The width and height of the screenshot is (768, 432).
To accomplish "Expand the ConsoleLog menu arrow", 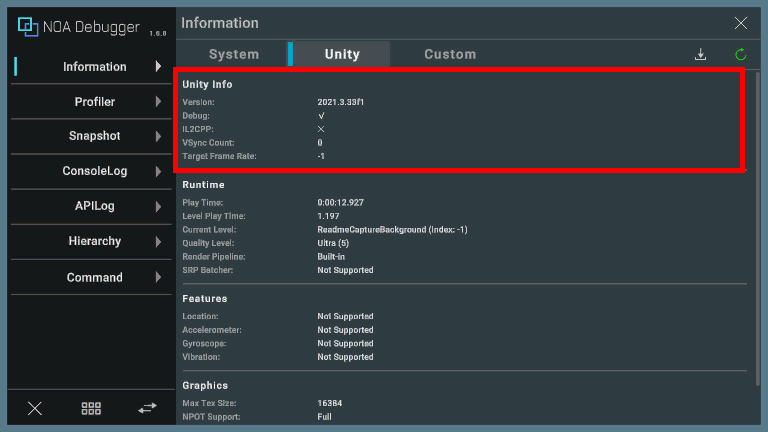I will (158, 171).
